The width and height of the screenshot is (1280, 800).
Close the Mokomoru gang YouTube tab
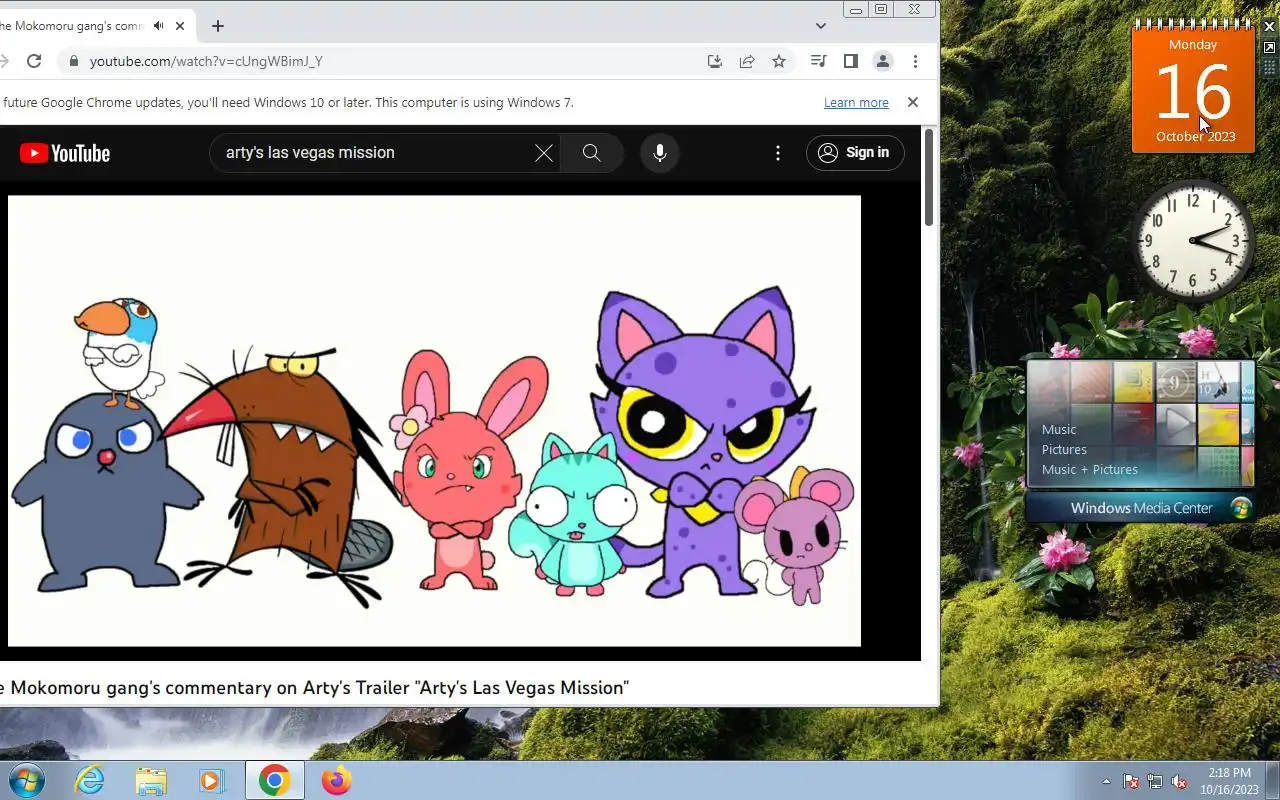(x=180, y=26)
